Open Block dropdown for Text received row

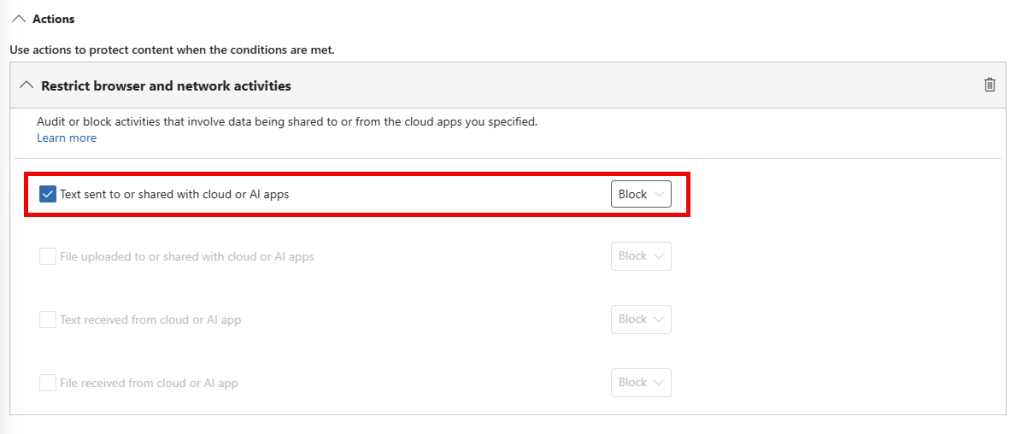(x=641, y=320)
